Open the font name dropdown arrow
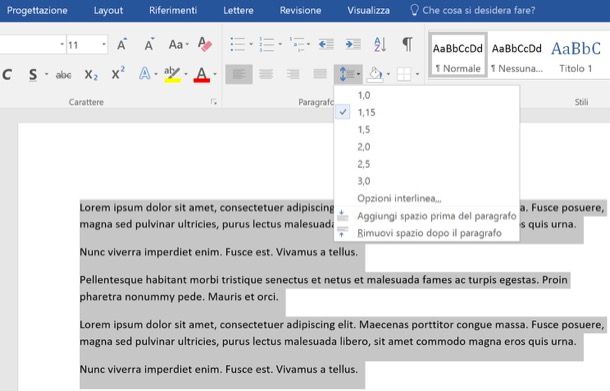Screen dimensions: 610x391 coord(62,44)
